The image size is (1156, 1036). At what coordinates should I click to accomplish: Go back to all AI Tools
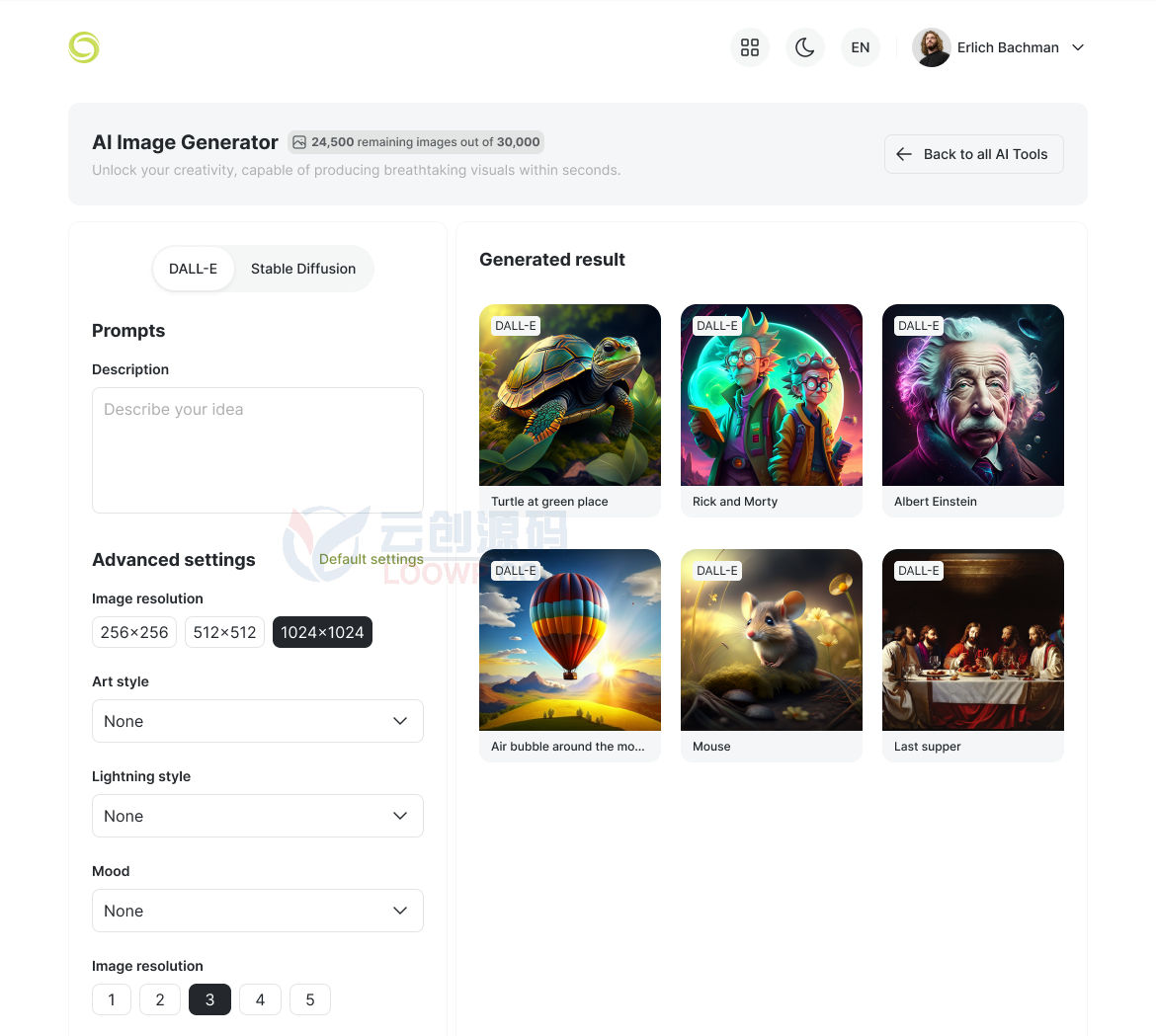(974, 154)
